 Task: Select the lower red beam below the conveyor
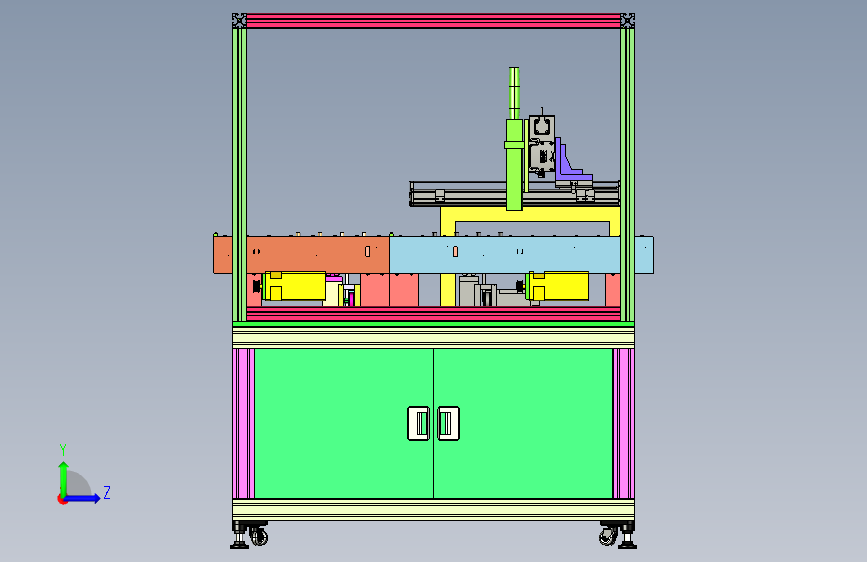(x=434, y=314)
